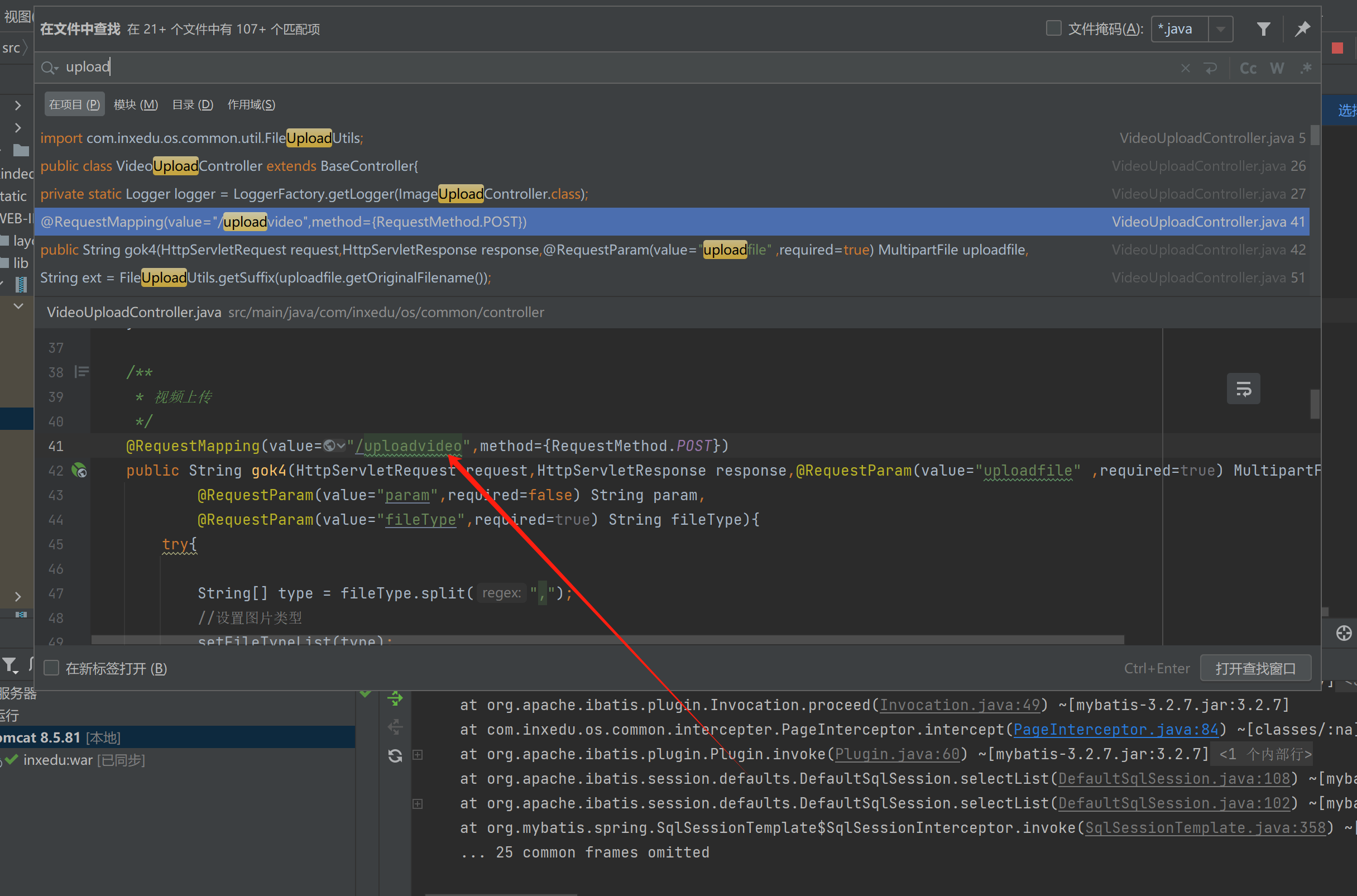Collapse the expanded tree node chevron below lib

[18, 306]
